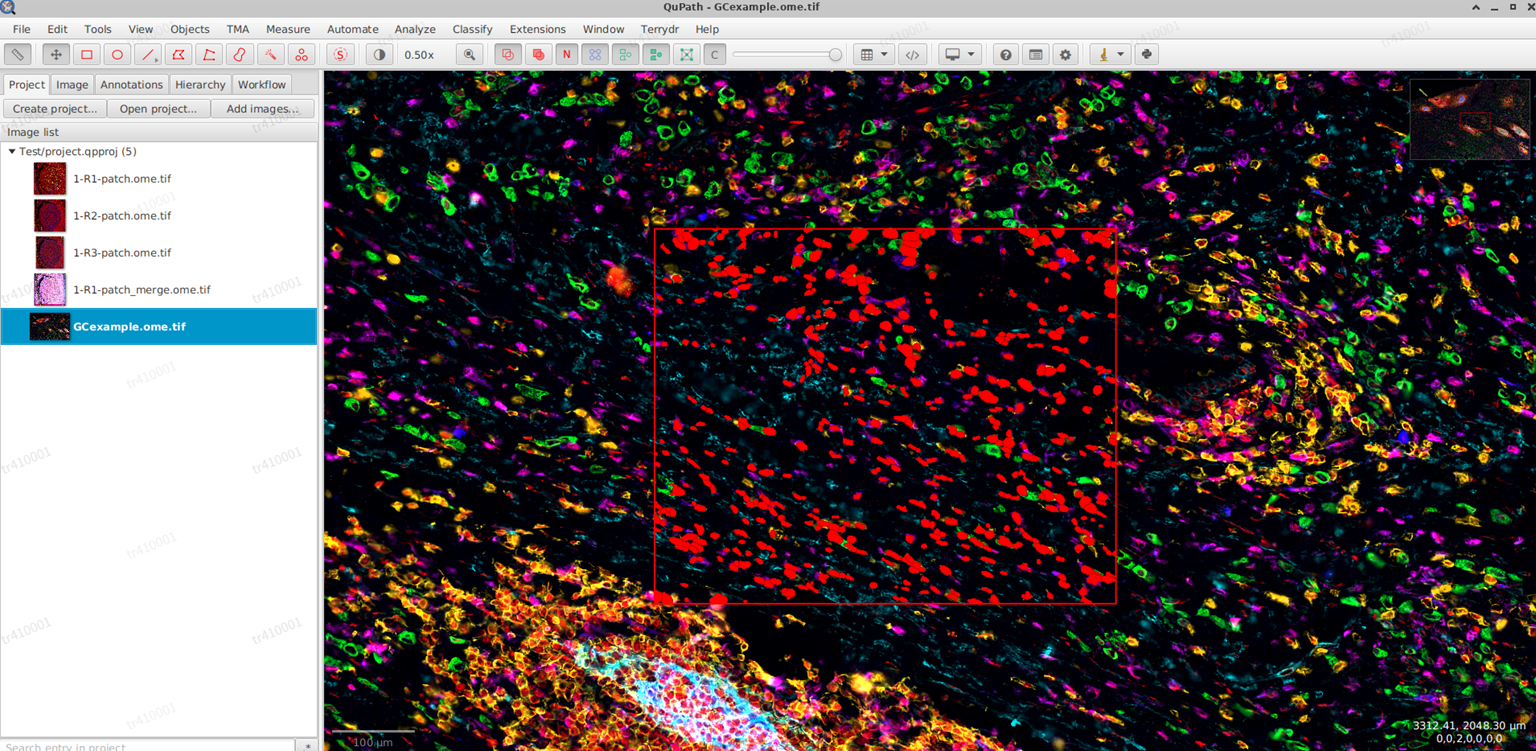Select the Polygon tool
The width and height of the screenshot is (1536, 751).
coord(180,54)
